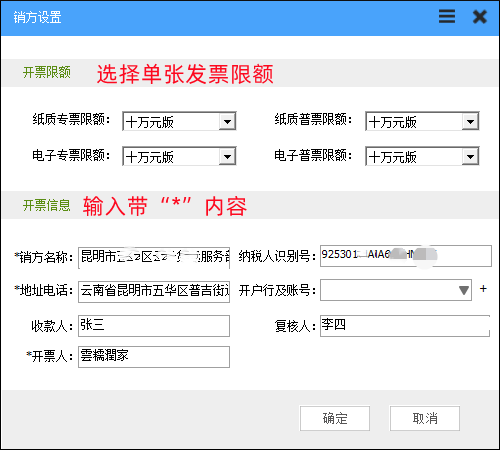Image resolution: width=500 pixels, height=450 pixels.
Task: Close the 销方设置 dialog
Action: [x=480, y=17]
